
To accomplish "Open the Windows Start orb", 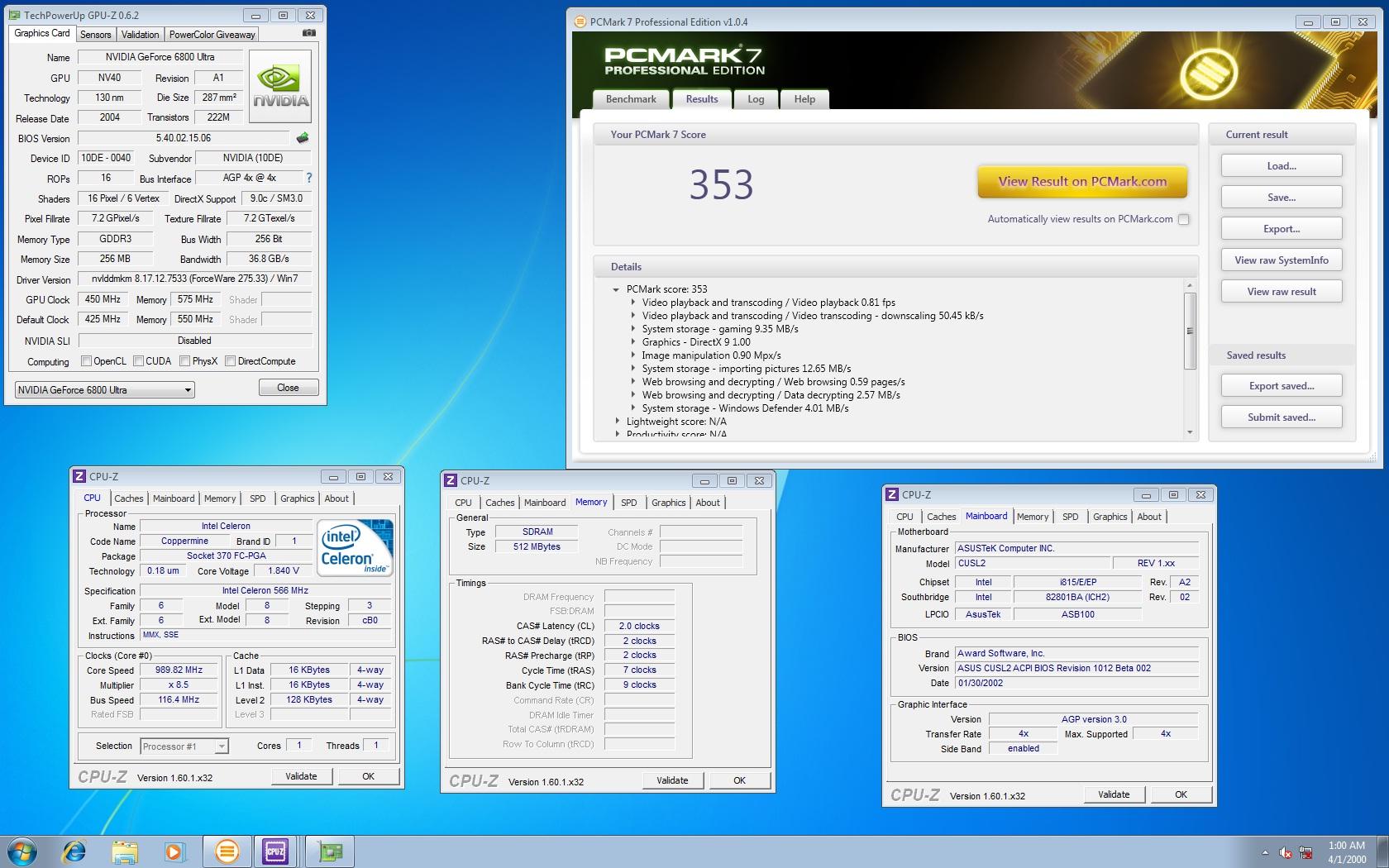I will pyautogui.click(x=22, y=851).
